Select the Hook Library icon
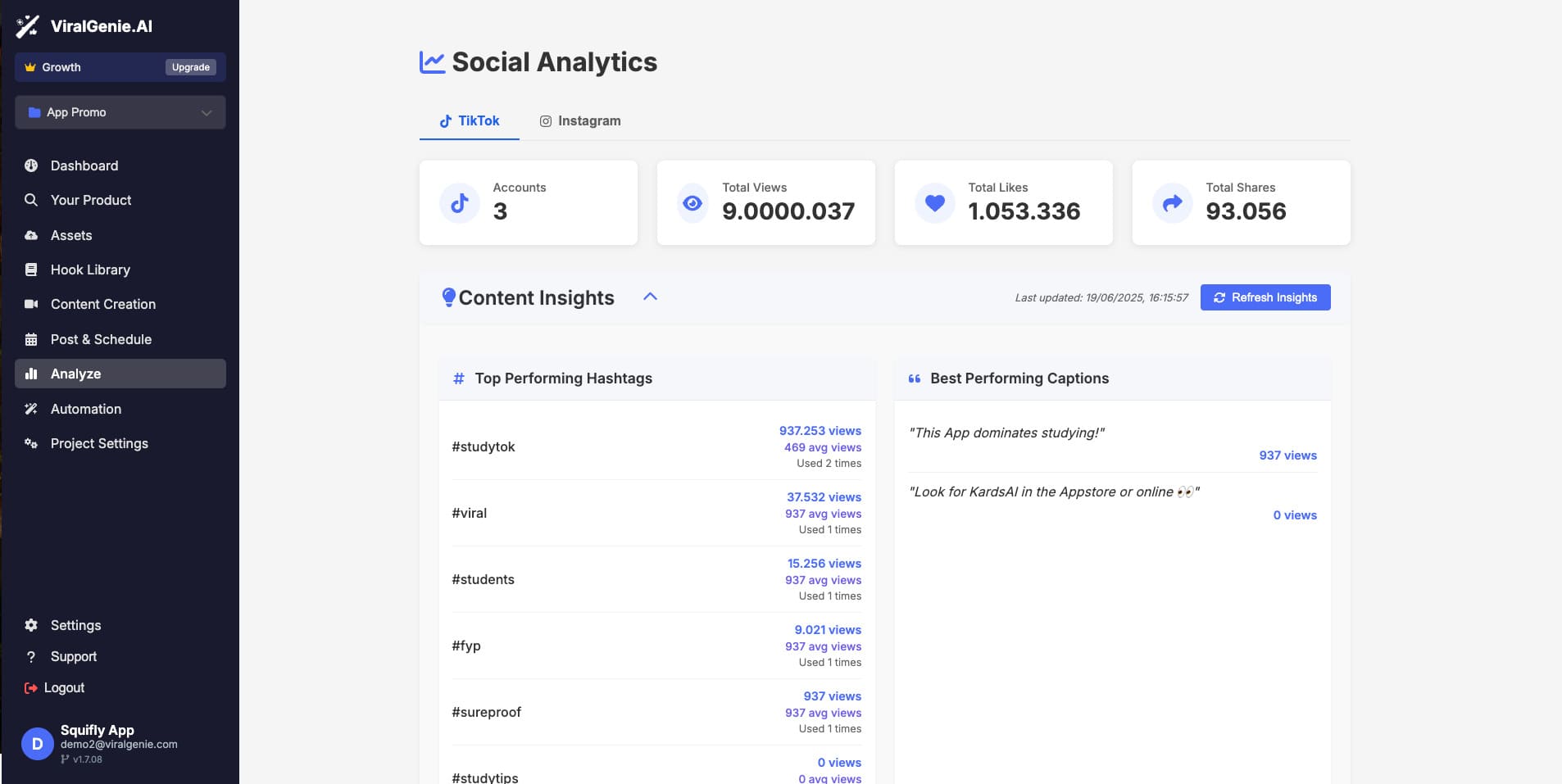Screen dimensions: 1562x784 point(31,270)
